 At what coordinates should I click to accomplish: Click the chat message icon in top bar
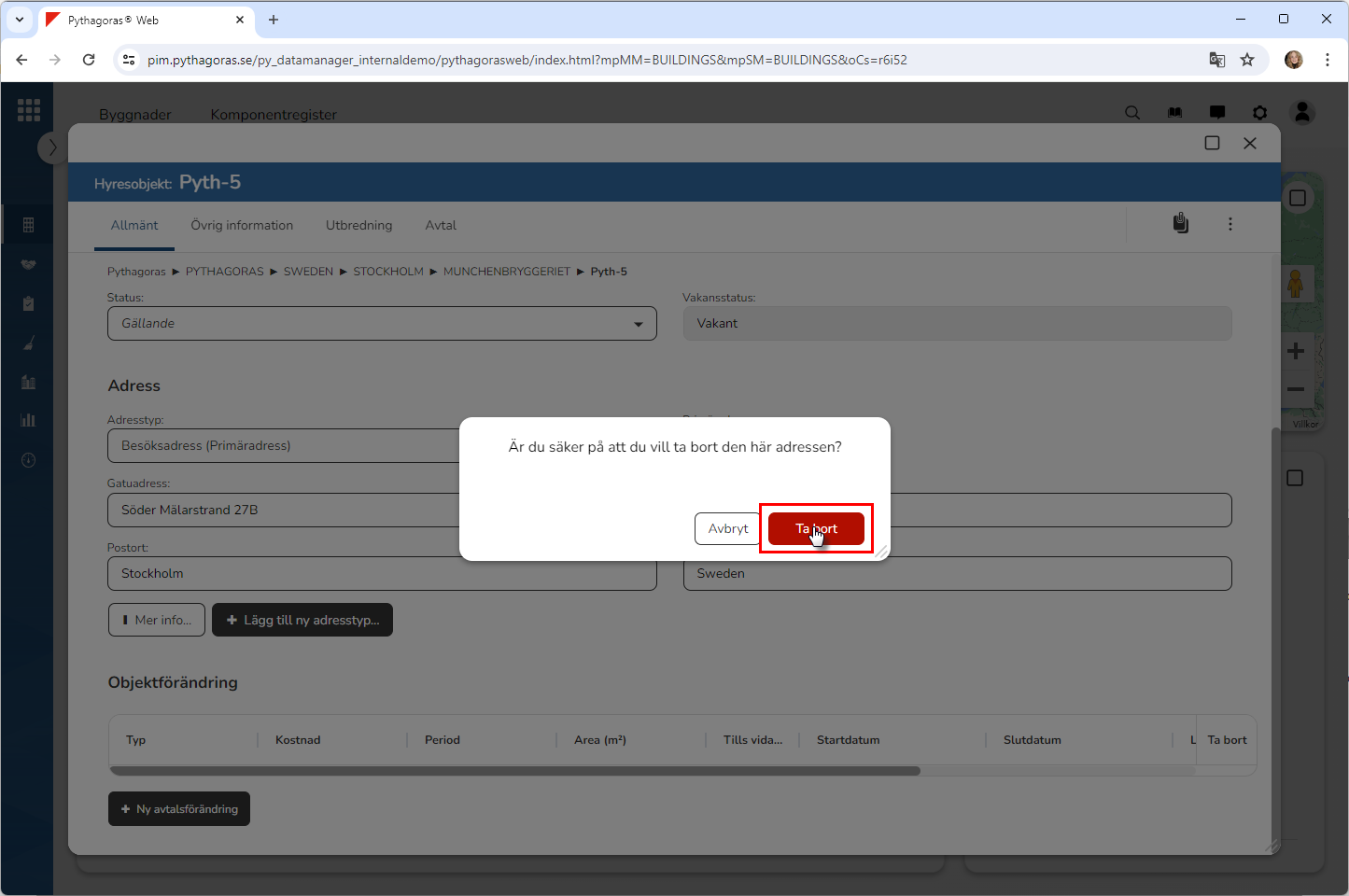[x=1217, y=113]
